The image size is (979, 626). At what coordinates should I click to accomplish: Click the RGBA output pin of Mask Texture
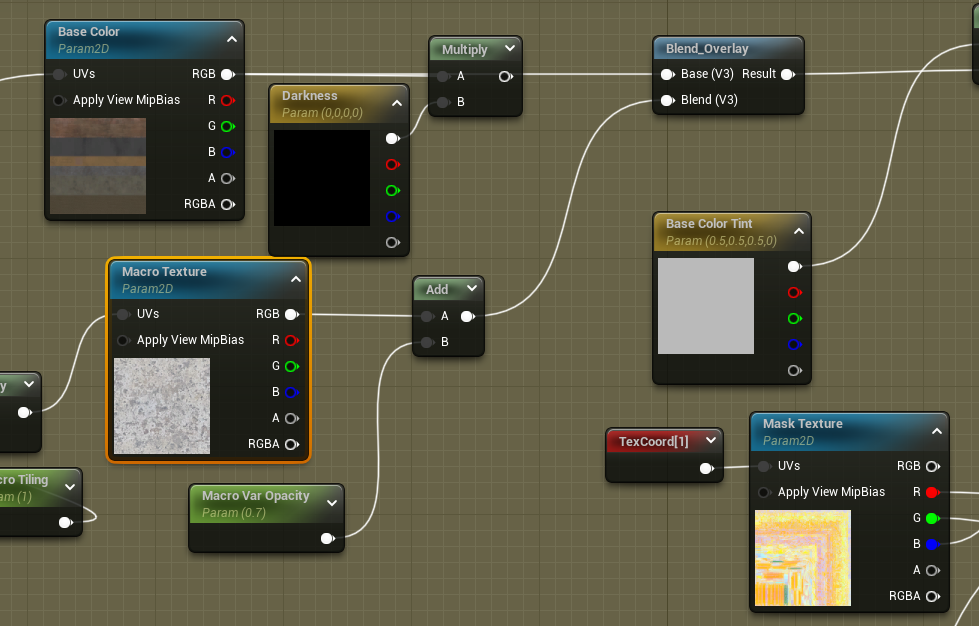(x=933, y=596)
